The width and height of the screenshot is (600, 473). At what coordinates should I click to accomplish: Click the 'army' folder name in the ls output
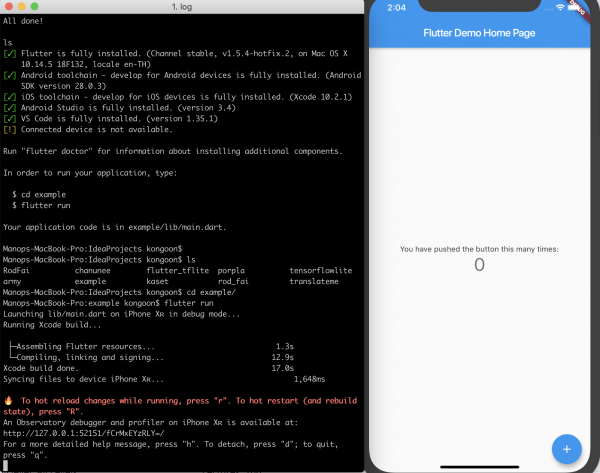(x=12, y=282)
